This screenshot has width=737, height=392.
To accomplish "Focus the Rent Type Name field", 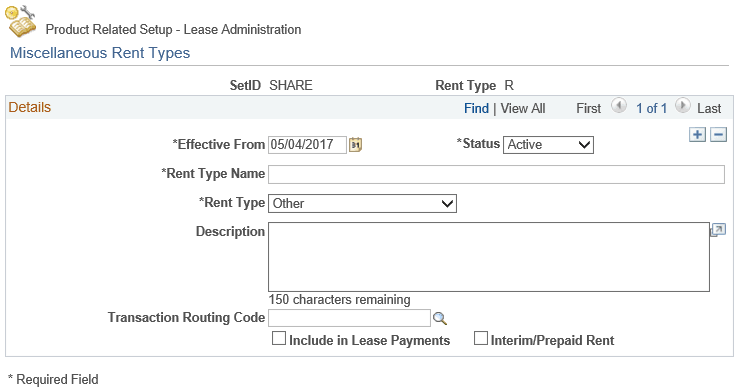I will pos(496,174).
